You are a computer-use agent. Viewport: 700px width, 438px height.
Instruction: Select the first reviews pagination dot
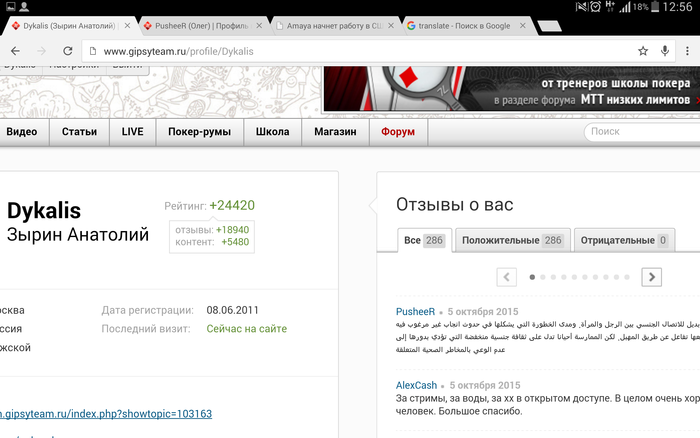point(532,277)
